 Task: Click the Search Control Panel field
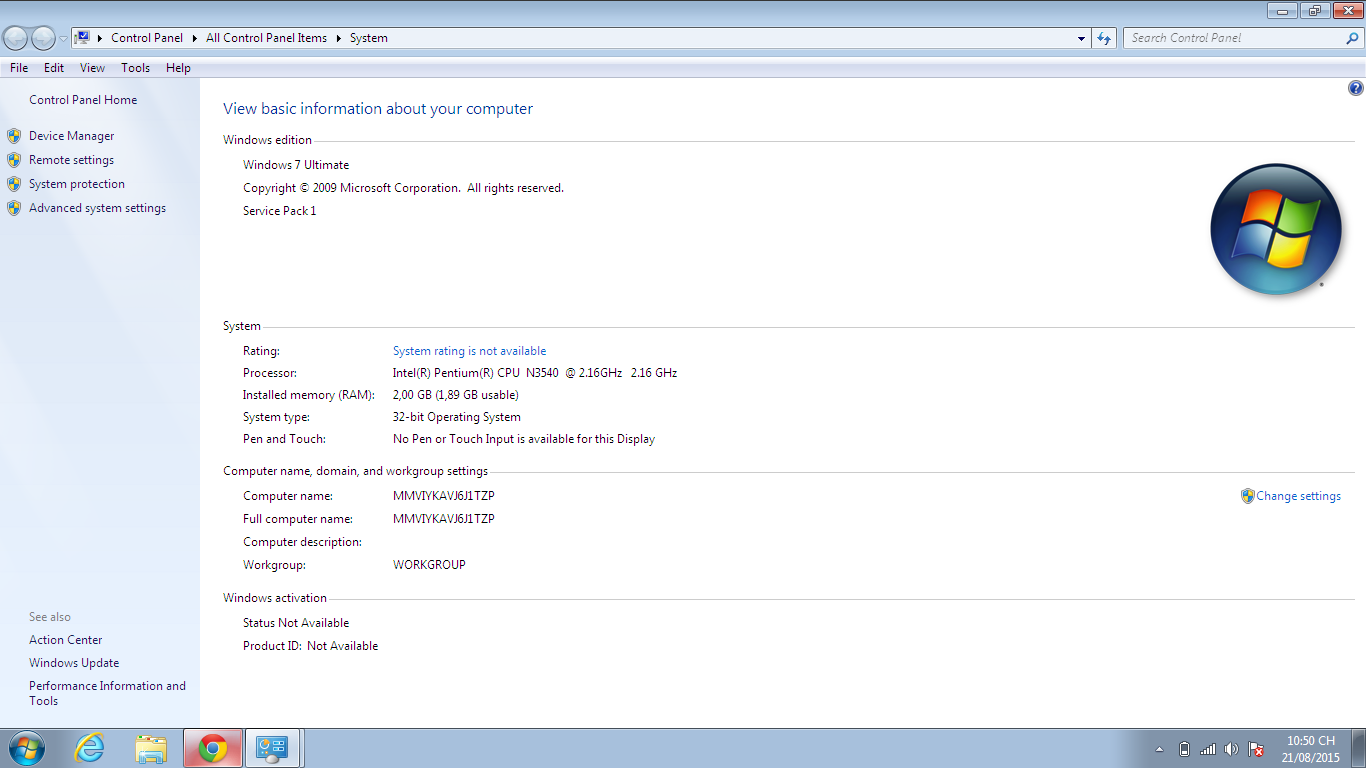coord(1233,38)
